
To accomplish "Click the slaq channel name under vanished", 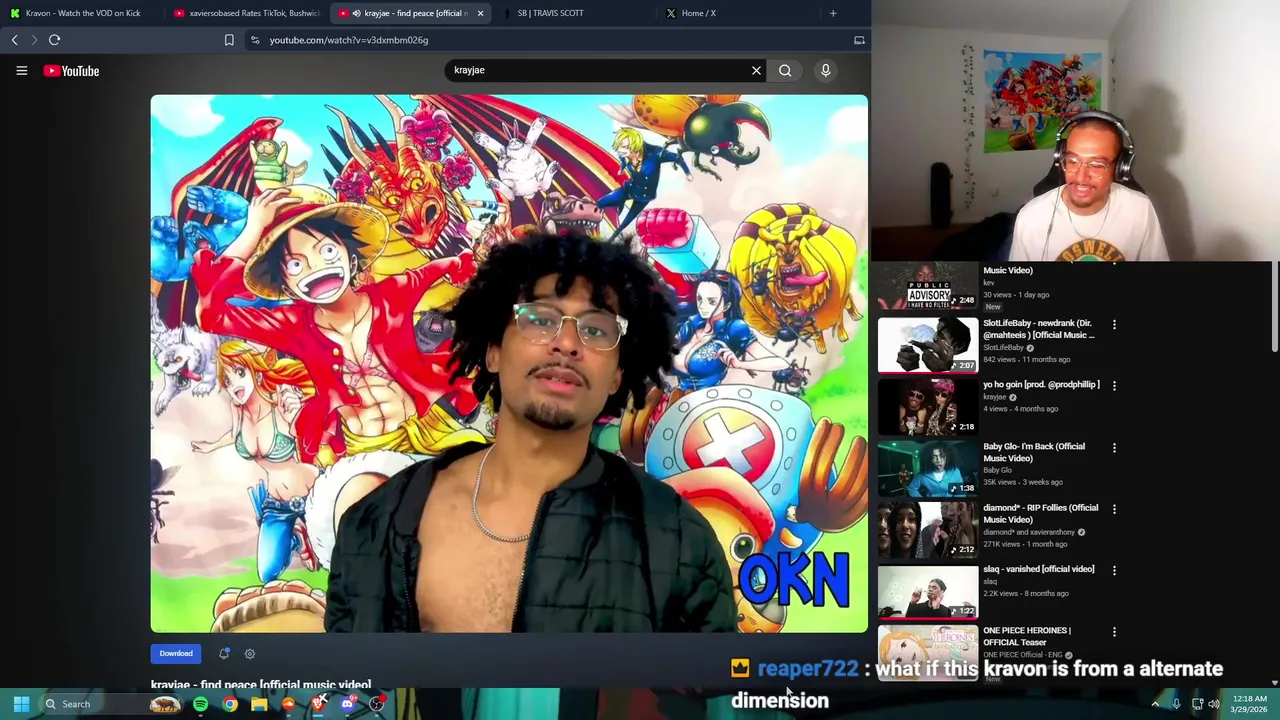I will click(x=990, y=581).
